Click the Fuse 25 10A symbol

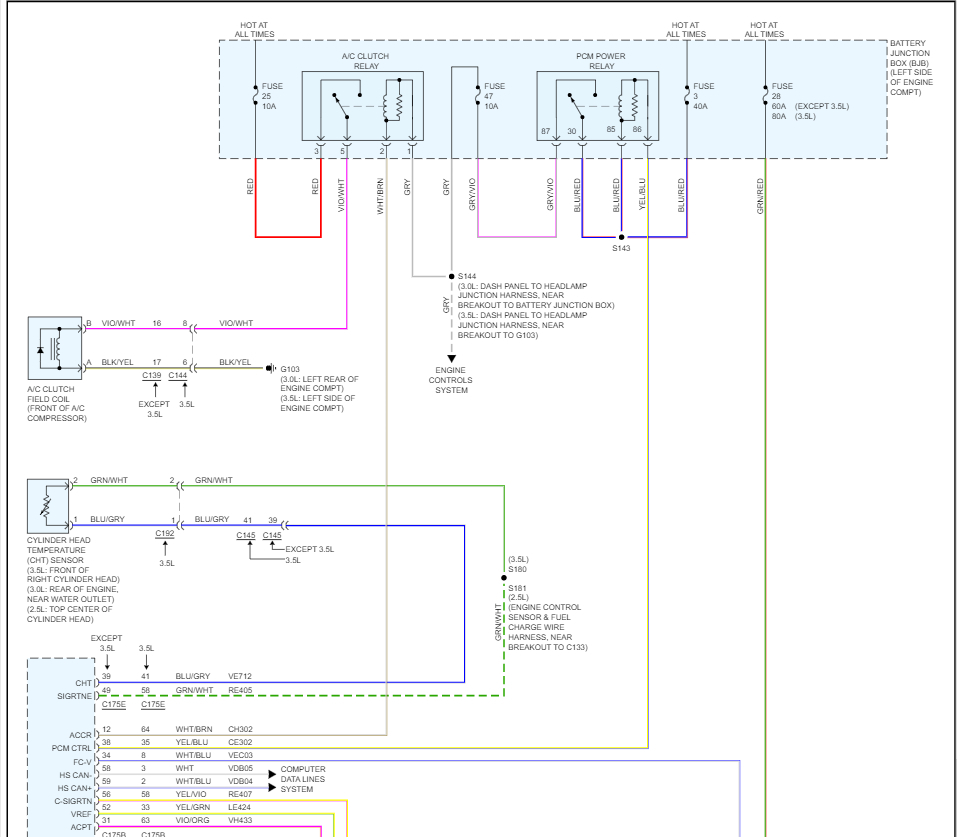(x=256, y=96)
